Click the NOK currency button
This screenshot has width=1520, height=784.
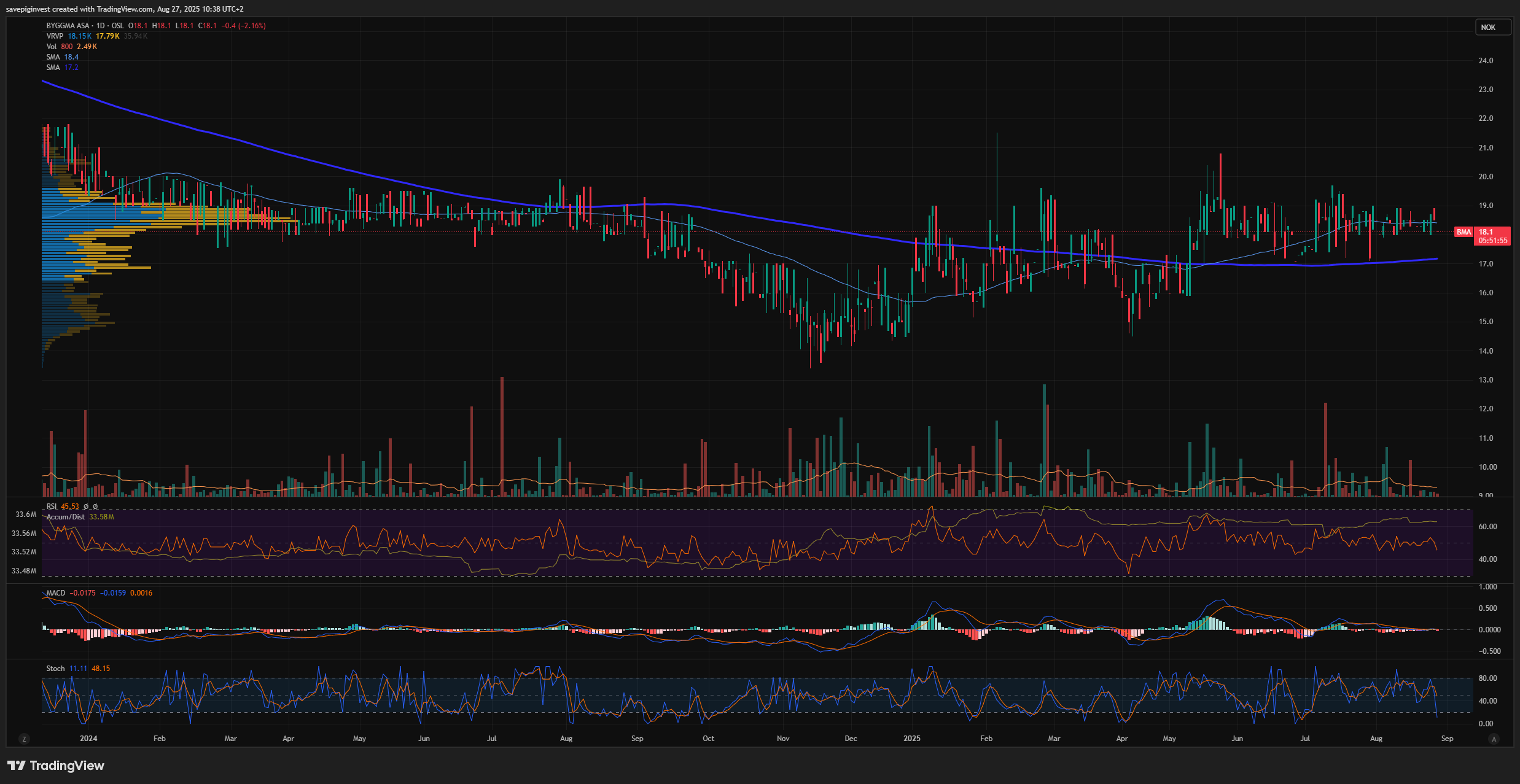(x=1492, y=27)
